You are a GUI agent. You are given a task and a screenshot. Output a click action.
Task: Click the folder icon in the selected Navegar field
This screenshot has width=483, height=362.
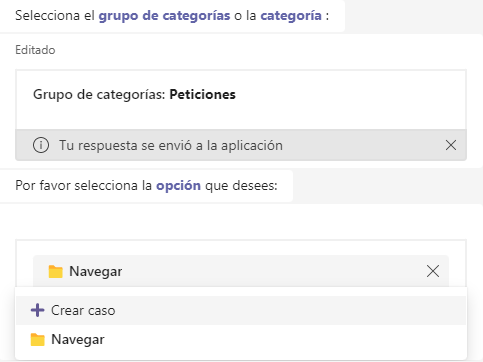pyautogui.click(x=55, y=271)
